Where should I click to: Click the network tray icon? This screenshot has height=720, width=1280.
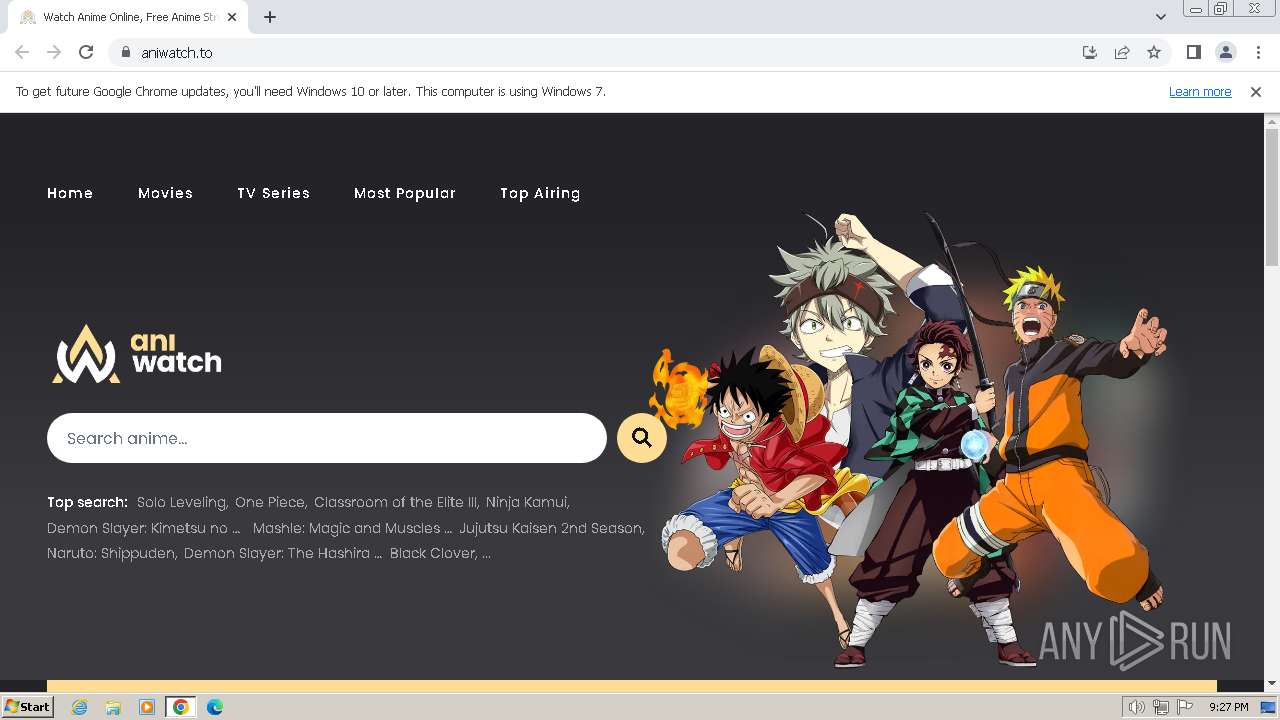(x=1161, y=707)
